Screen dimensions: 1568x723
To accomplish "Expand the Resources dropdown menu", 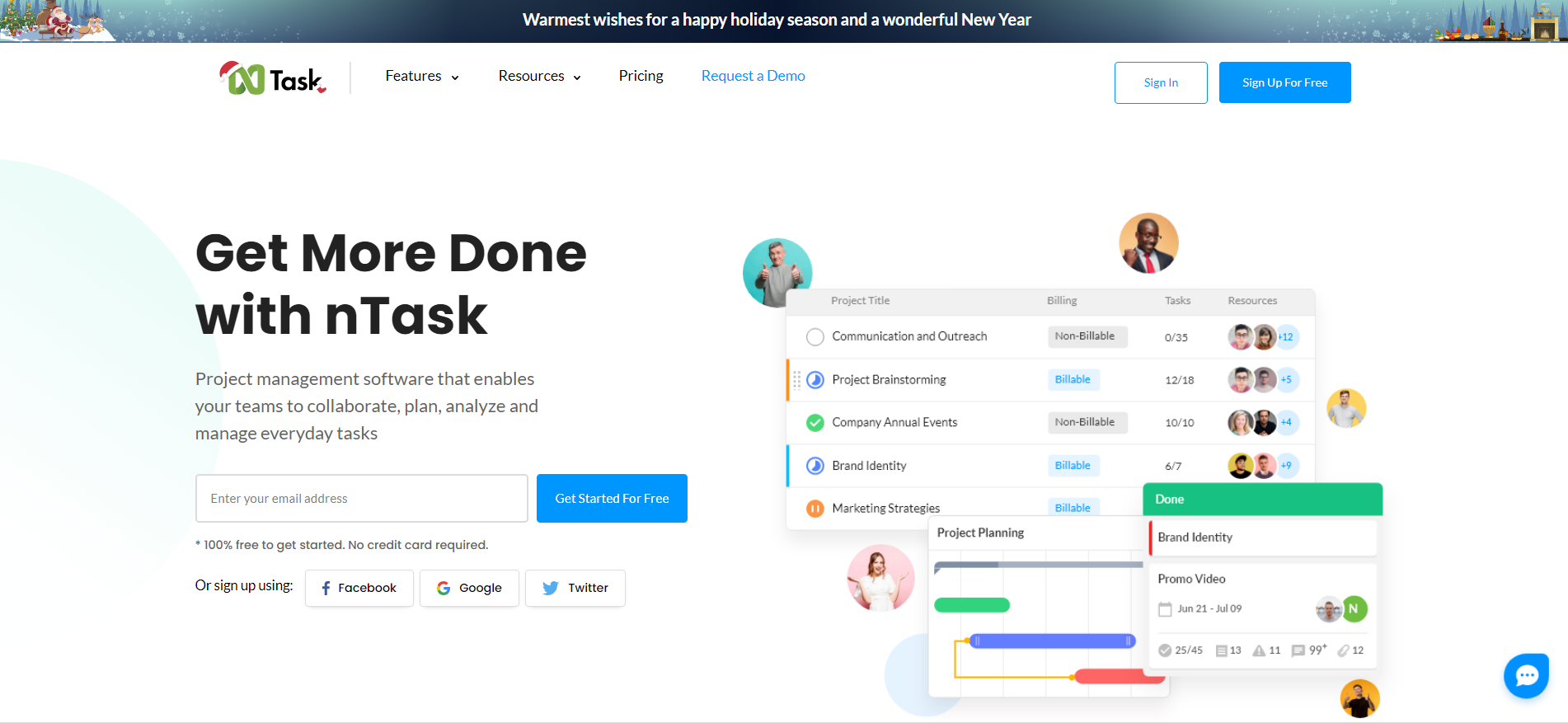I will 540,76.
